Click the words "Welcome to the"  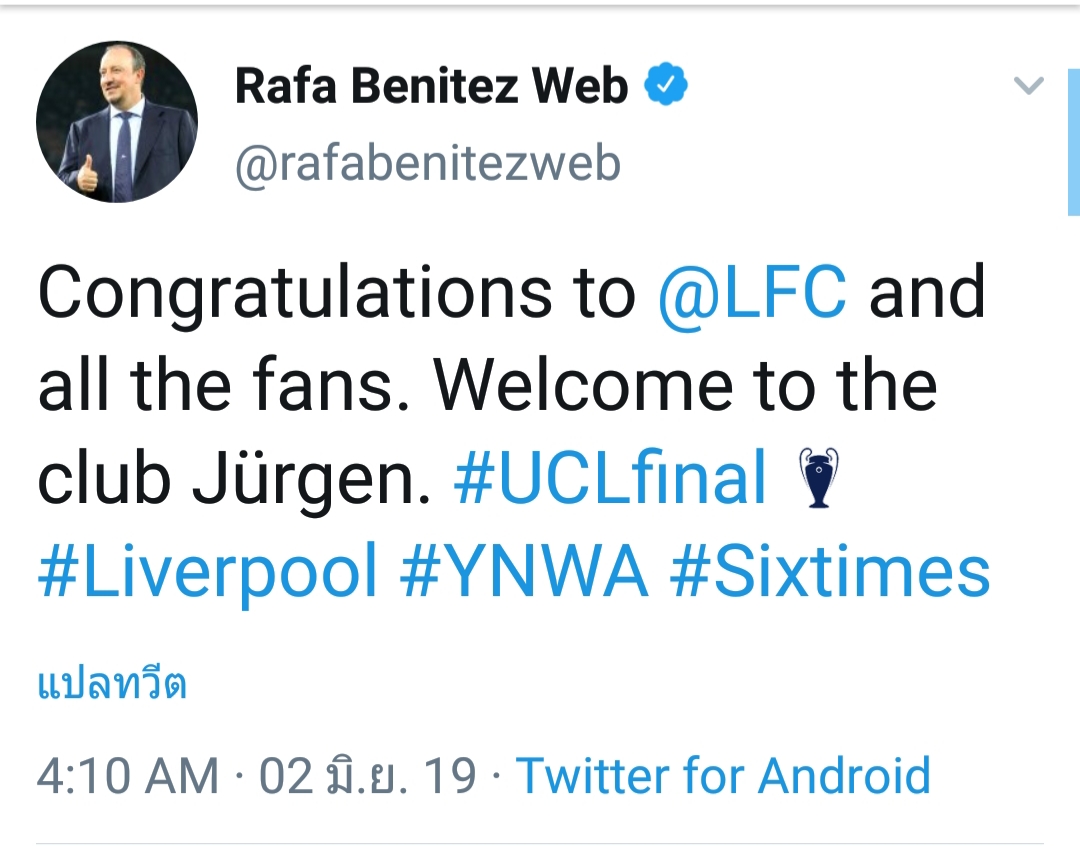click(x=687, y=386)
